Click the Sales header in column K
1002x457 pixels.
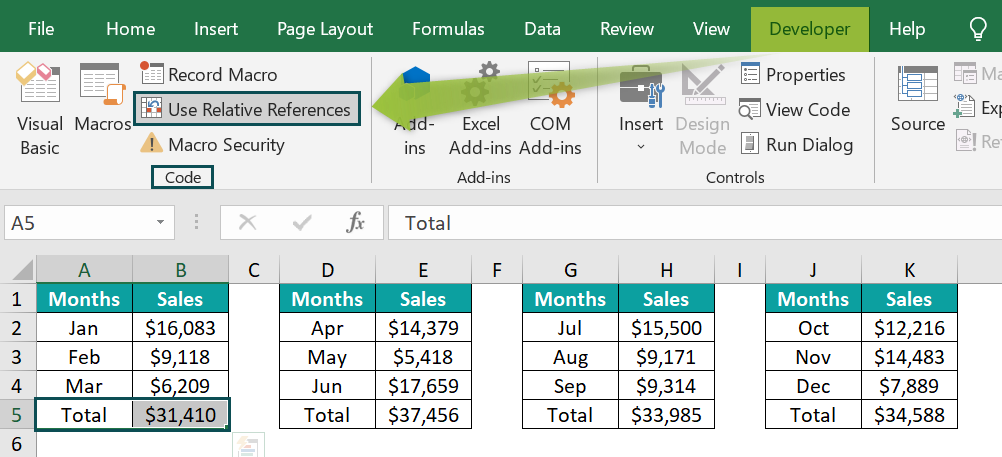click(909, 298)
